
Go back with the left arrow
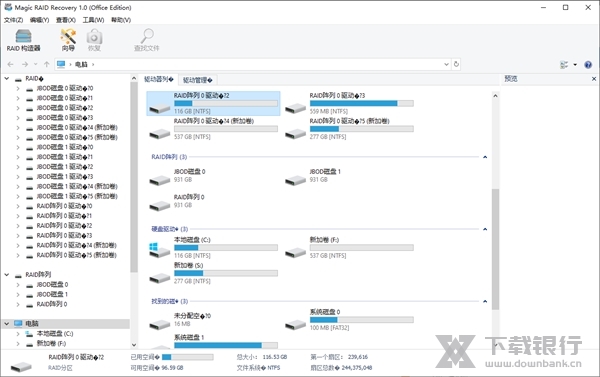pos(10,64)
